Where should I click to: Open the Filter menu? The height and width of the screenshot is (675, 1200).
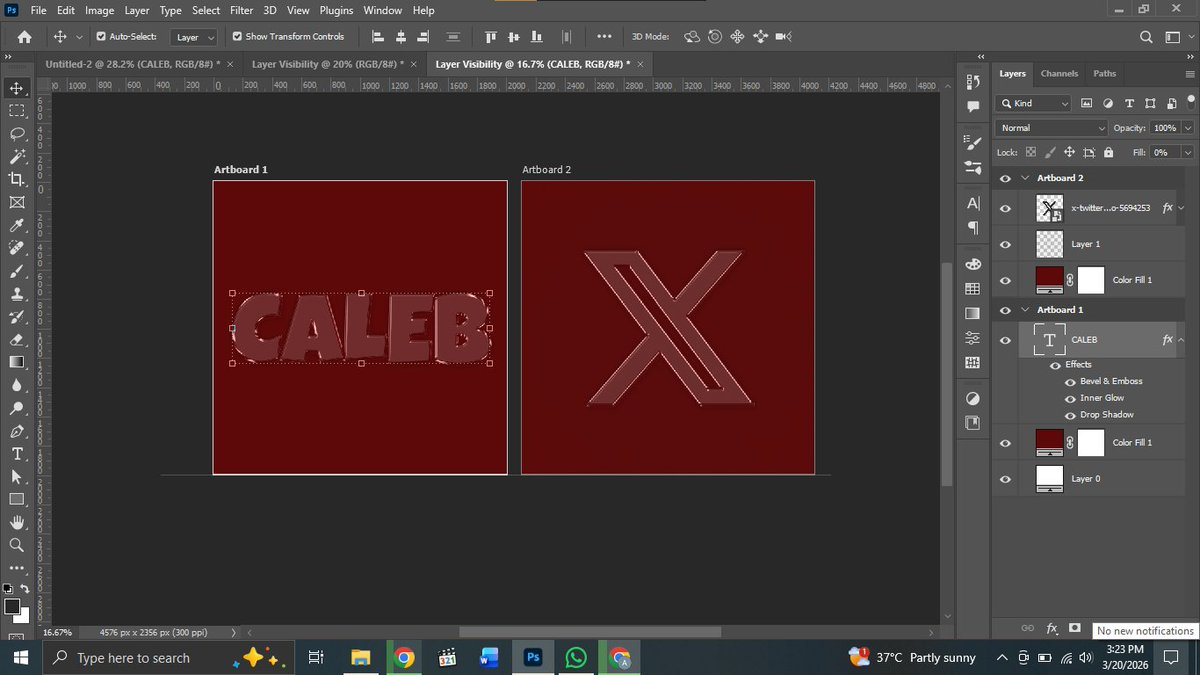(x=241, y=10)
